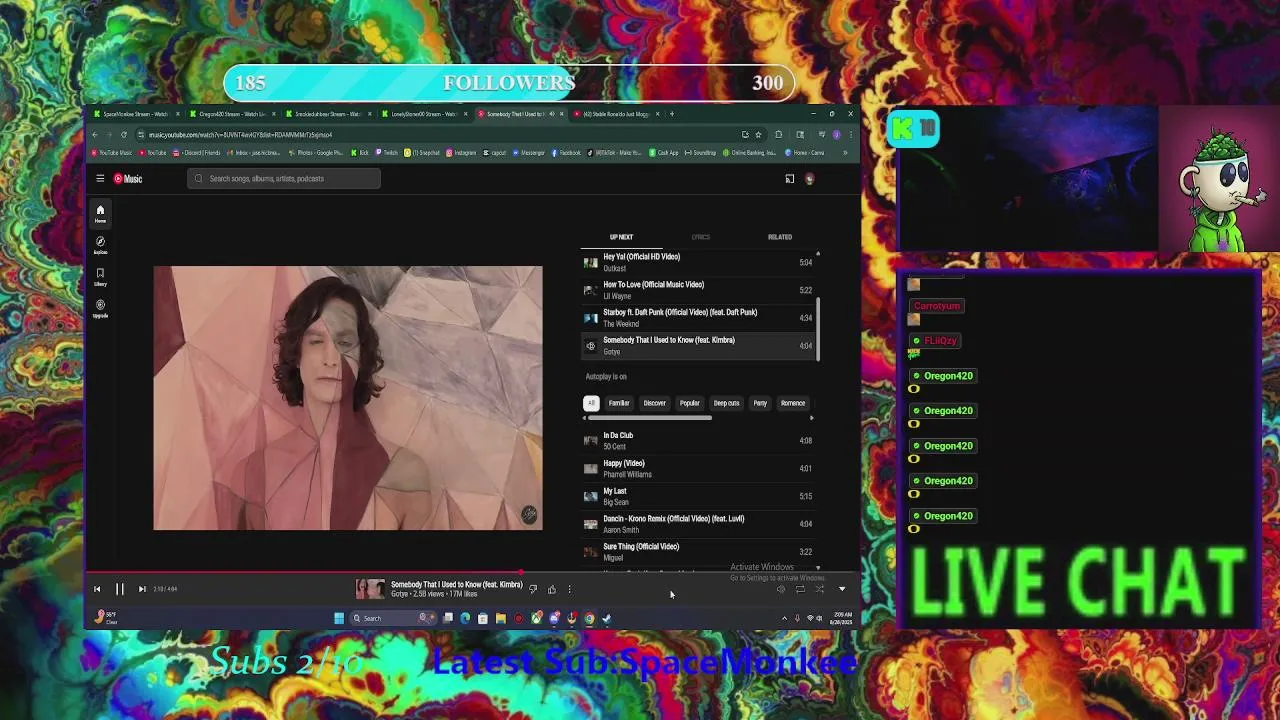
Task: Open the Cash App bookmark
Action: pyautogui.click(x=664, y=153)
